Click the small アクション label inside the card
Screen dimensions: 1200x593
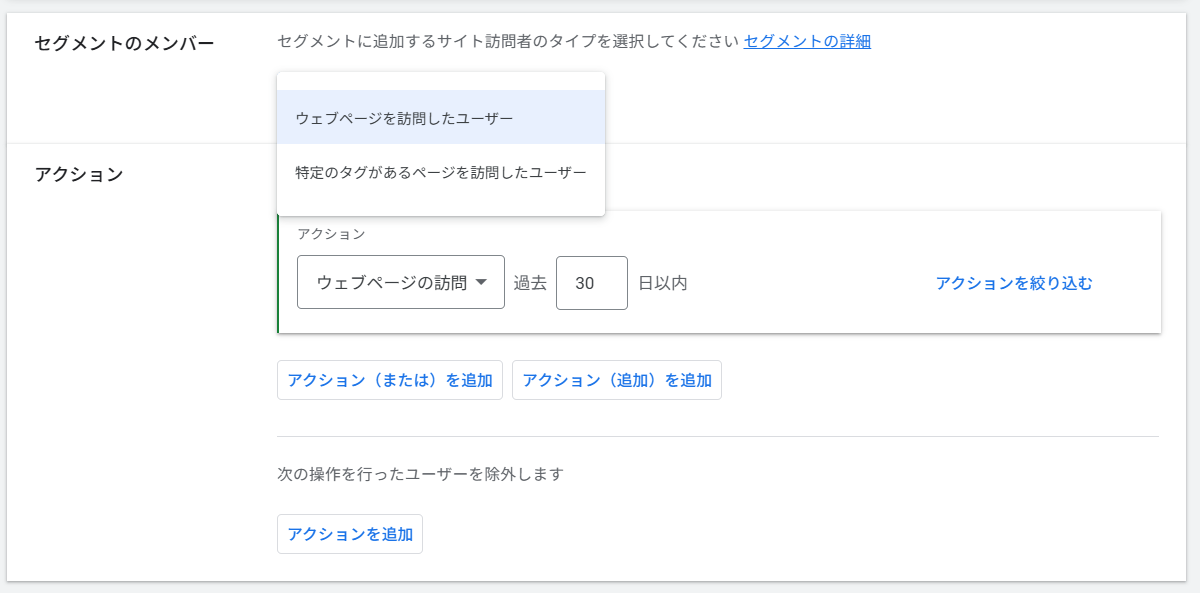pos(331,234)
